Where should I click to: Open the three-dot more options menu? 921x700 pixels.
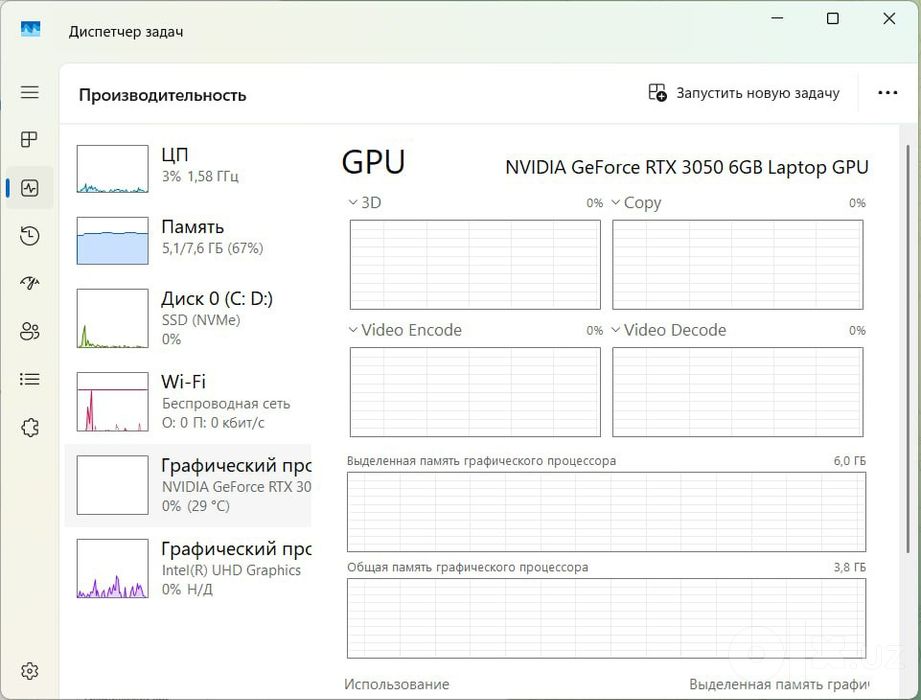point(888,93)
